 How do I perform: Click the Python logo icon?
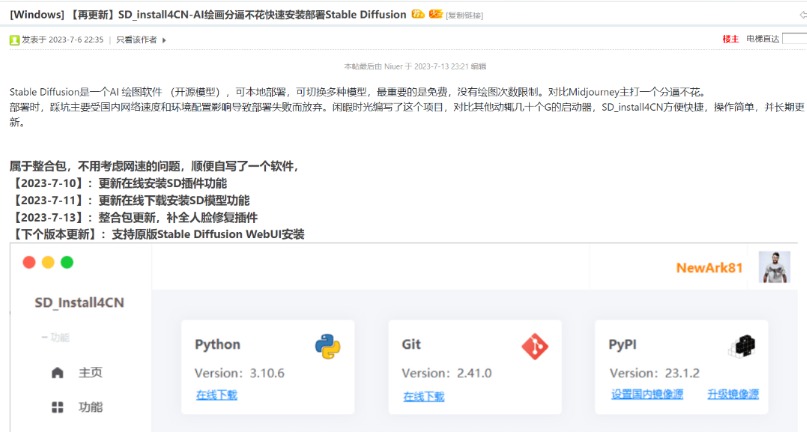tap(328, 347)
